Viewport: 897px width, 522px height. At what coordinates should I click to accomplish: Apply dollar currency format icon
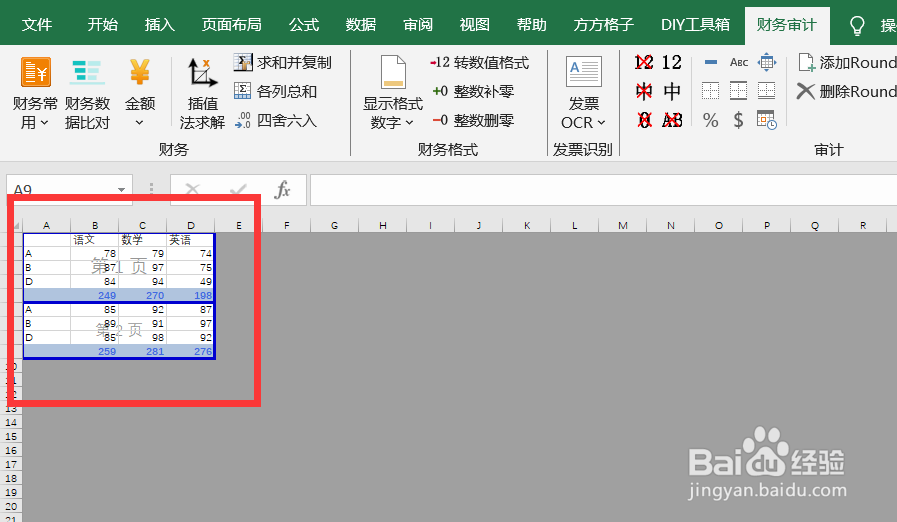(x=739, y=120)
